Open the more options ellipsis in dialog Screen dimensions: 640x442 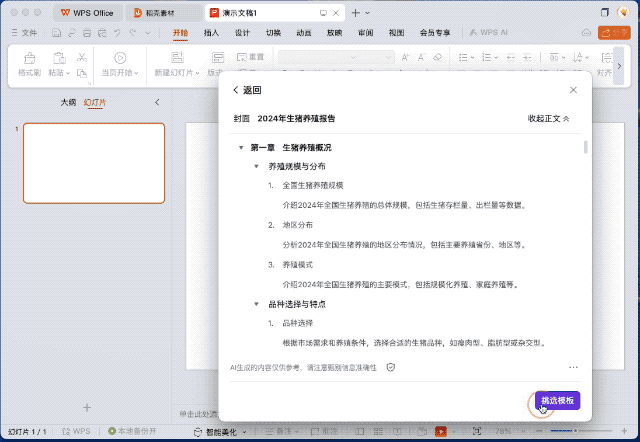click(573, 367)
